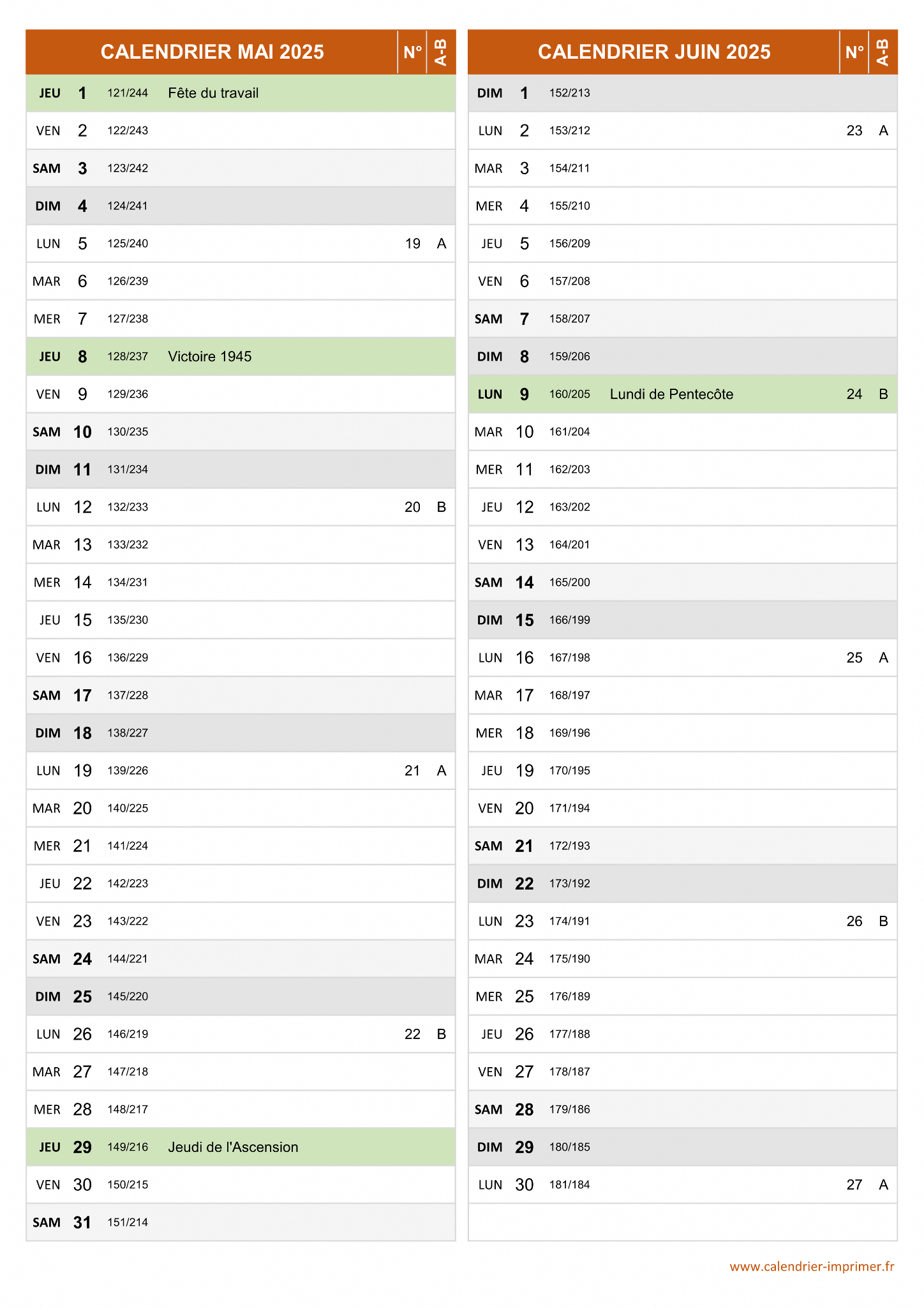
Task: Select week number 19 in May
Action: click(413, 244)
